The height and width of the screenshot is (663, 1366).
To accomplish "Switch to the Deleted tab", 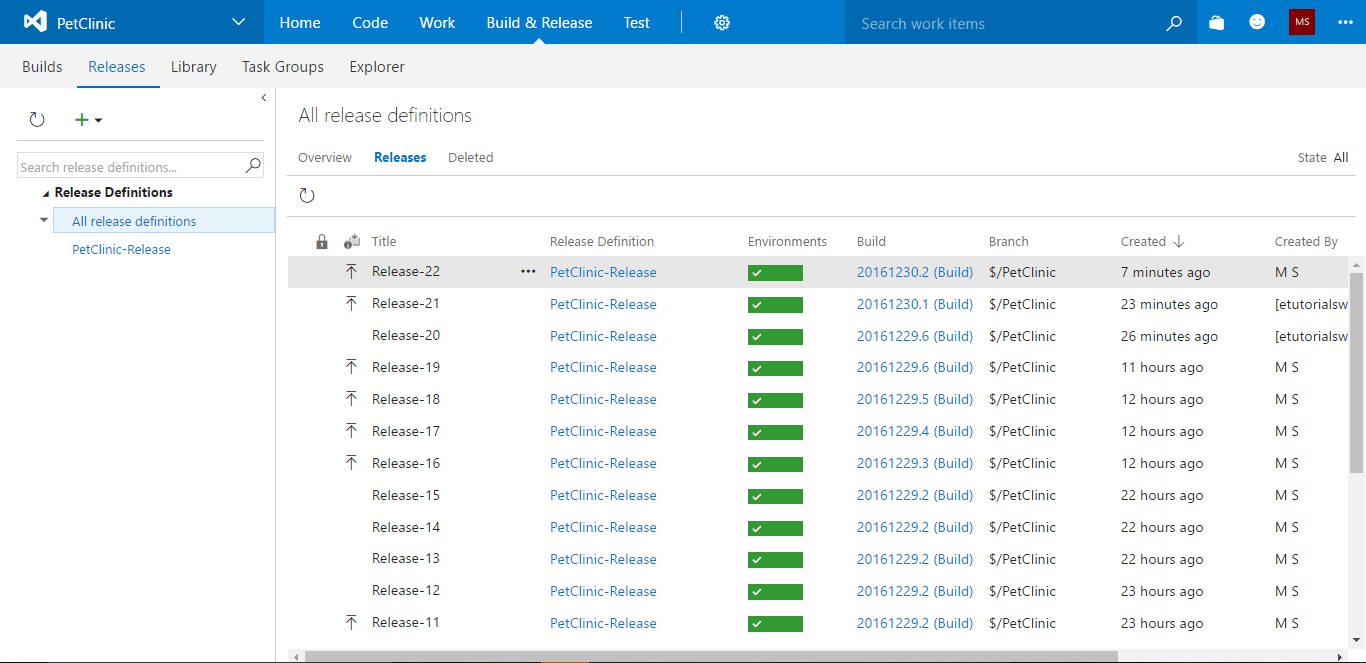I will (470, 157).
